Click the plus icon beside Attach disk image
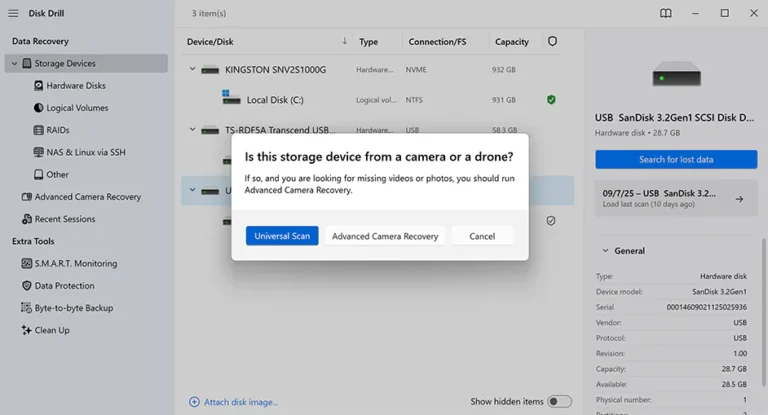This screenshot has height=415, width=768. point(194,402)
